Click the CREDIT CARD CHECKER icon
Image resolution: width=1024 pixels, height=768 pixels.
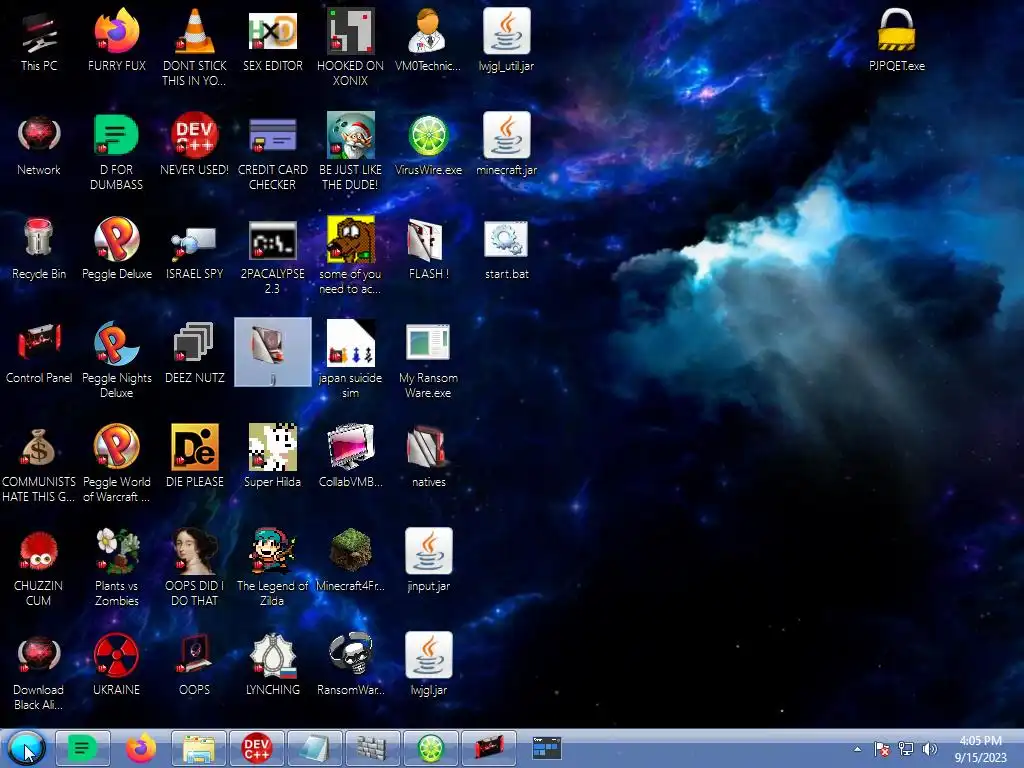tap(272, 152)
